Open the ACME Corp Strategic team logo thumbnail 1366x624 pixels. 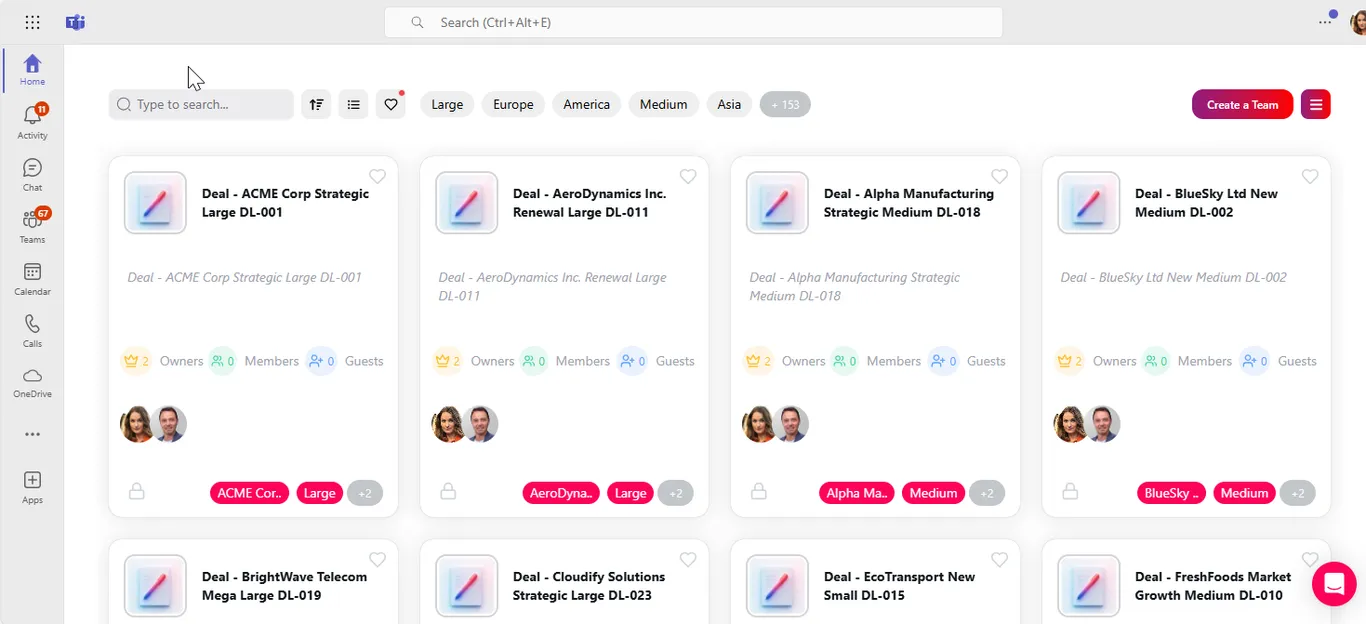click(x=155, y=203)
